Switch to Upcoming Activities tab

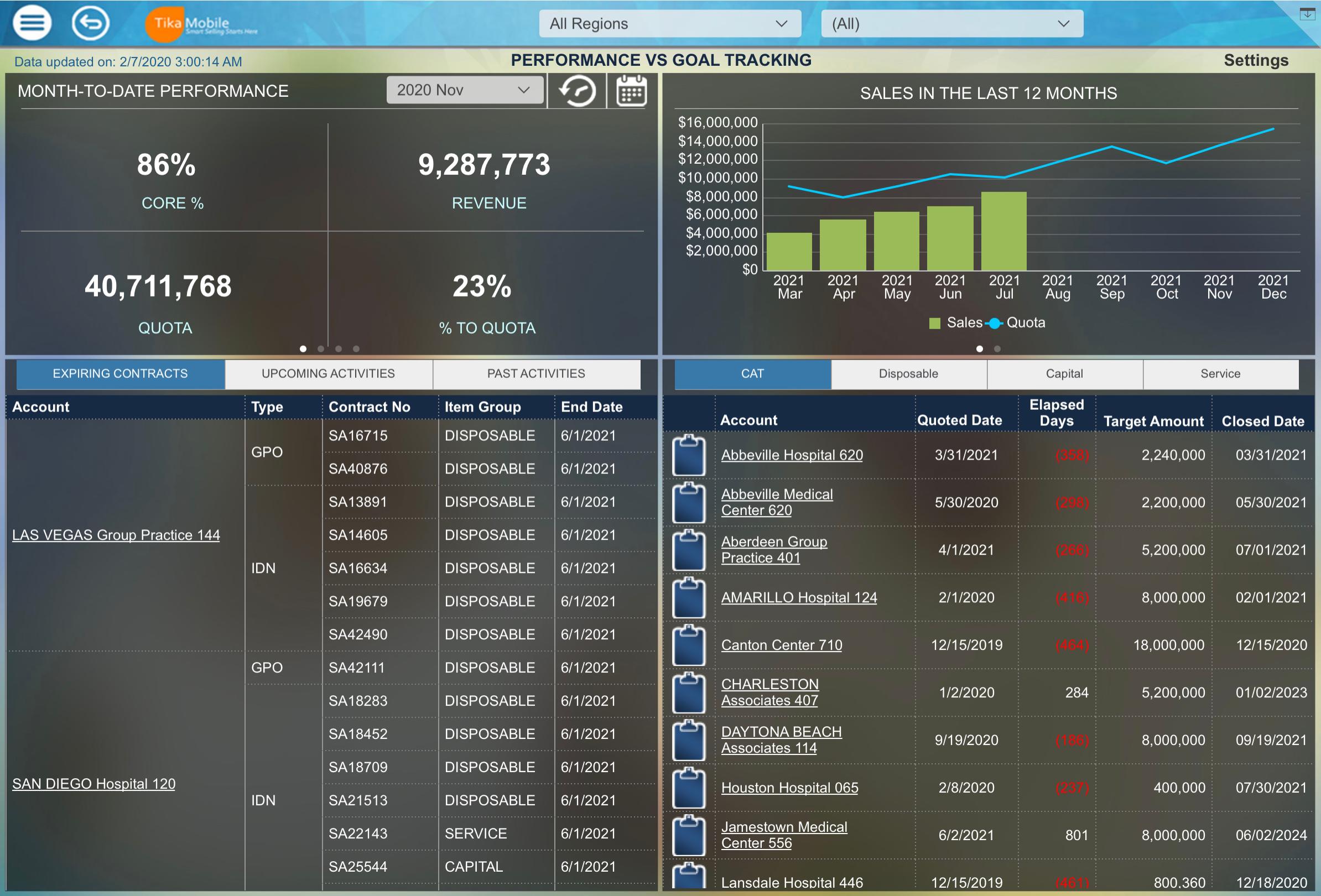point(329,374)
